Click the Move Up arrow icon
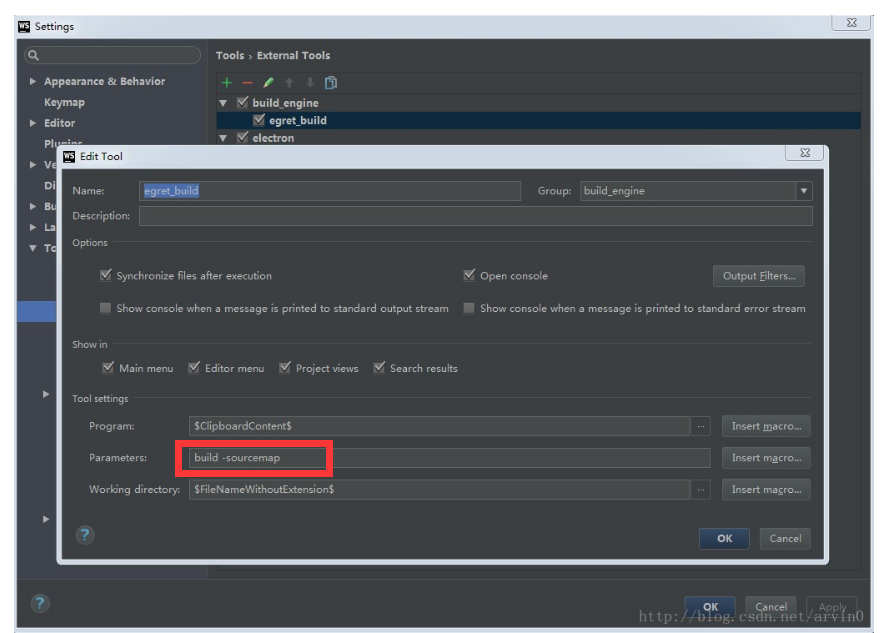Image resolution: width=883 pixels, height=633 pixels. click(x=289, y=83)
